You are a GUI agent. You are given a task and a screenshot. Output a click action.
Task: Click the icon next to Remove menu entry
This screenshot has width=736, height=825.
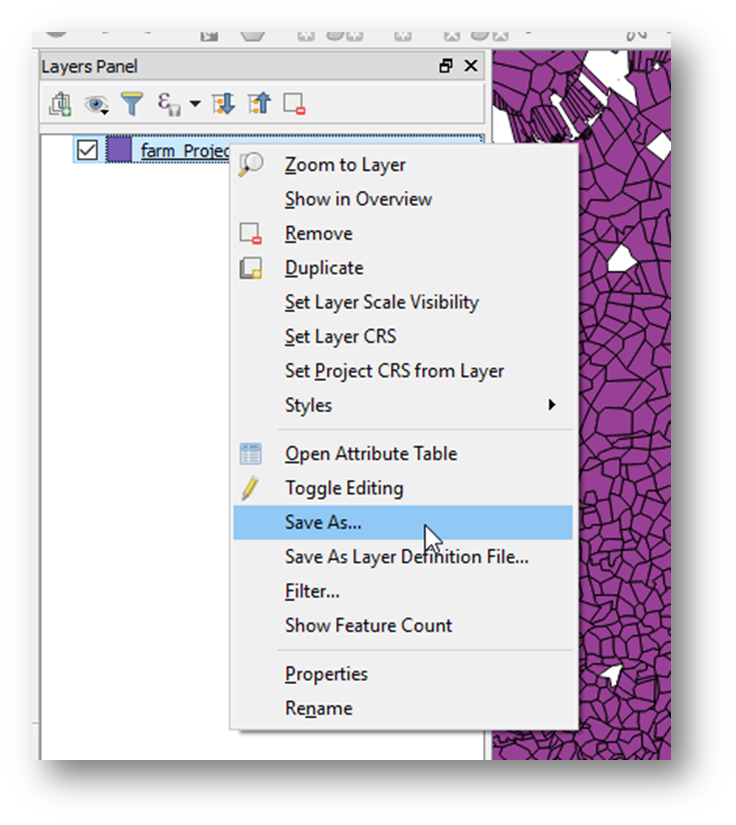coord(250,234)
